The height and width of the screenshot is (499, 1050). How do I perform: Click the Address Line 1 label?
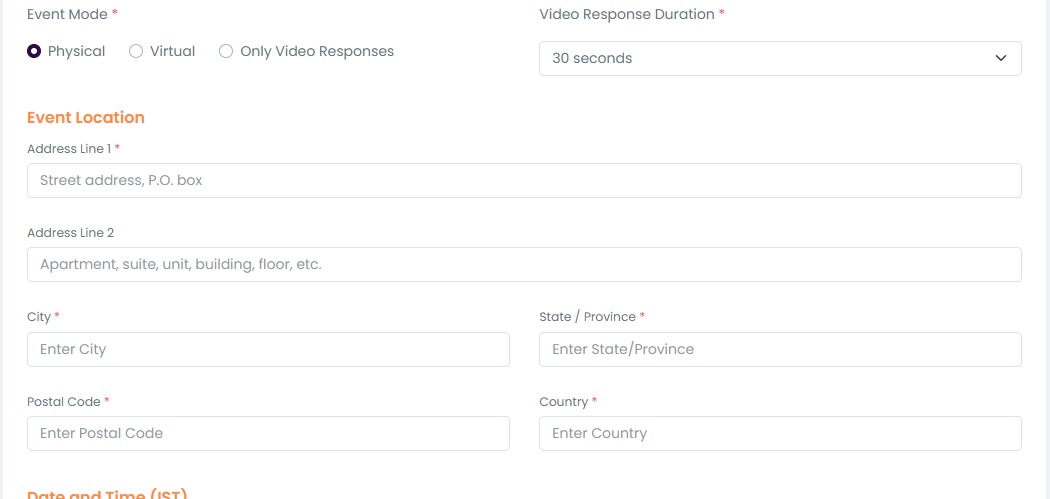69,149
